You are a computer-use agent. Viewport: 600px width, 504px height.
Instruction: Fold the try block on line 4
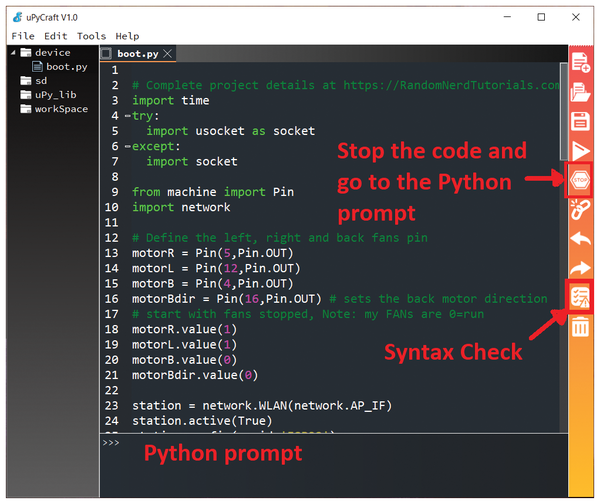click(127, 116)
